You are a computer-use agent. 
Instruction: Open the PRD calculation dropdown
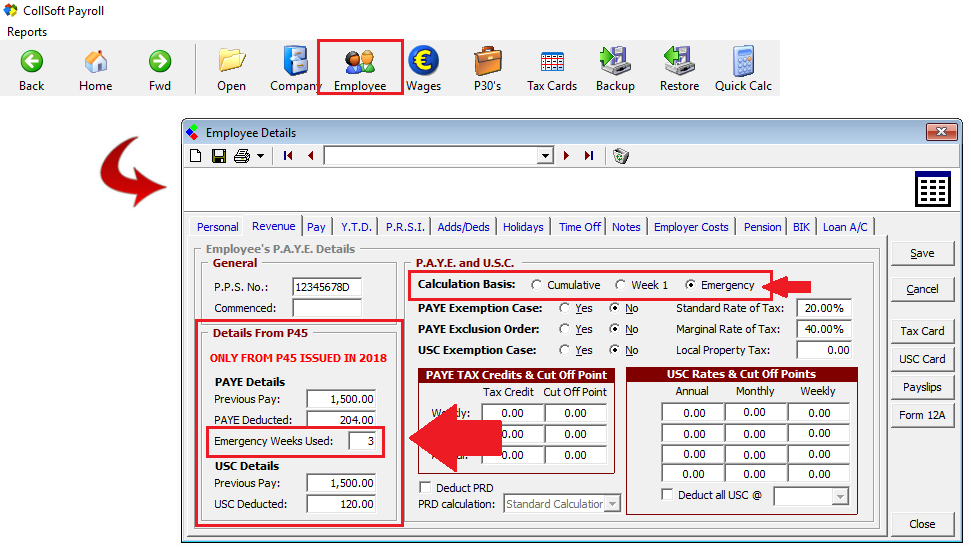click(x=612, y=504)
